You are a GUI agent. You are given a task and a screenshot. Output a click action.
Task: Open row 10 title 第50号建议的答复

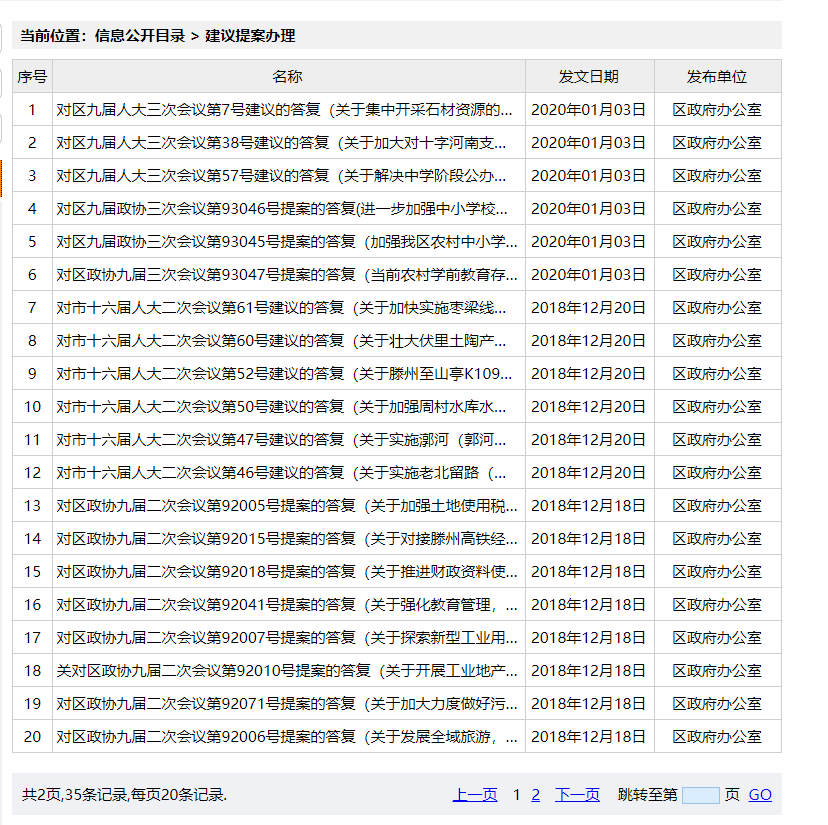coord(281,407)
